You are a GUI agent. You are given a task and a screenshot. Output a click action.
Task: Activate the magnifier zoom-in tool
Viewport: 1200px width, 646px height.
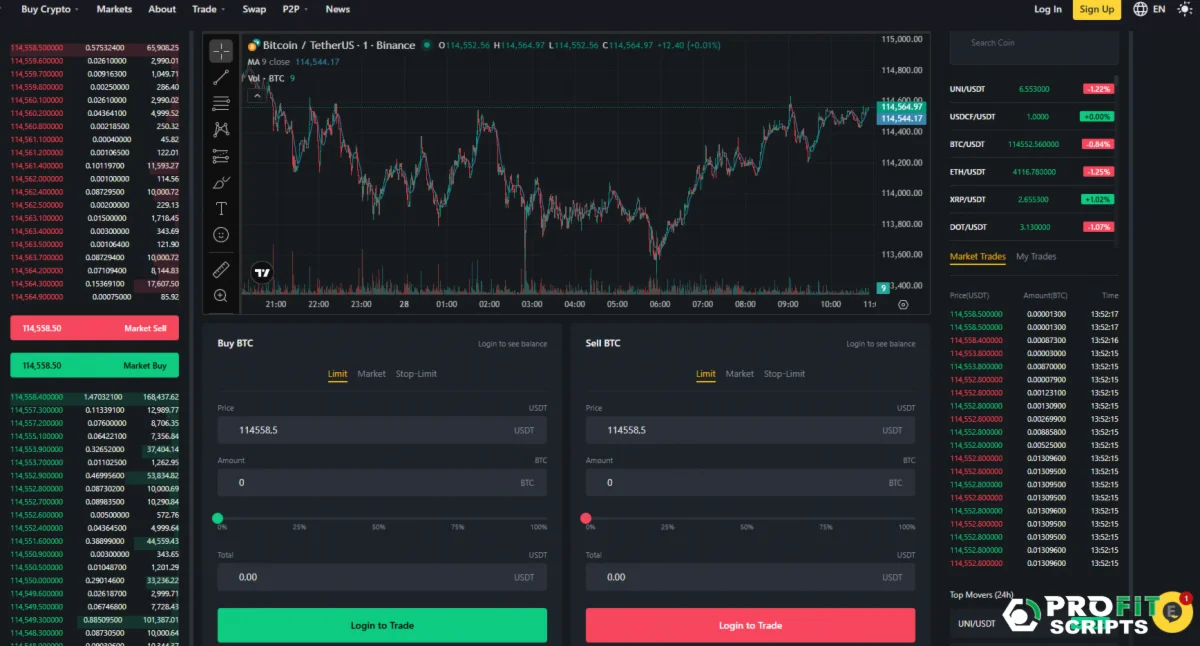220,296
